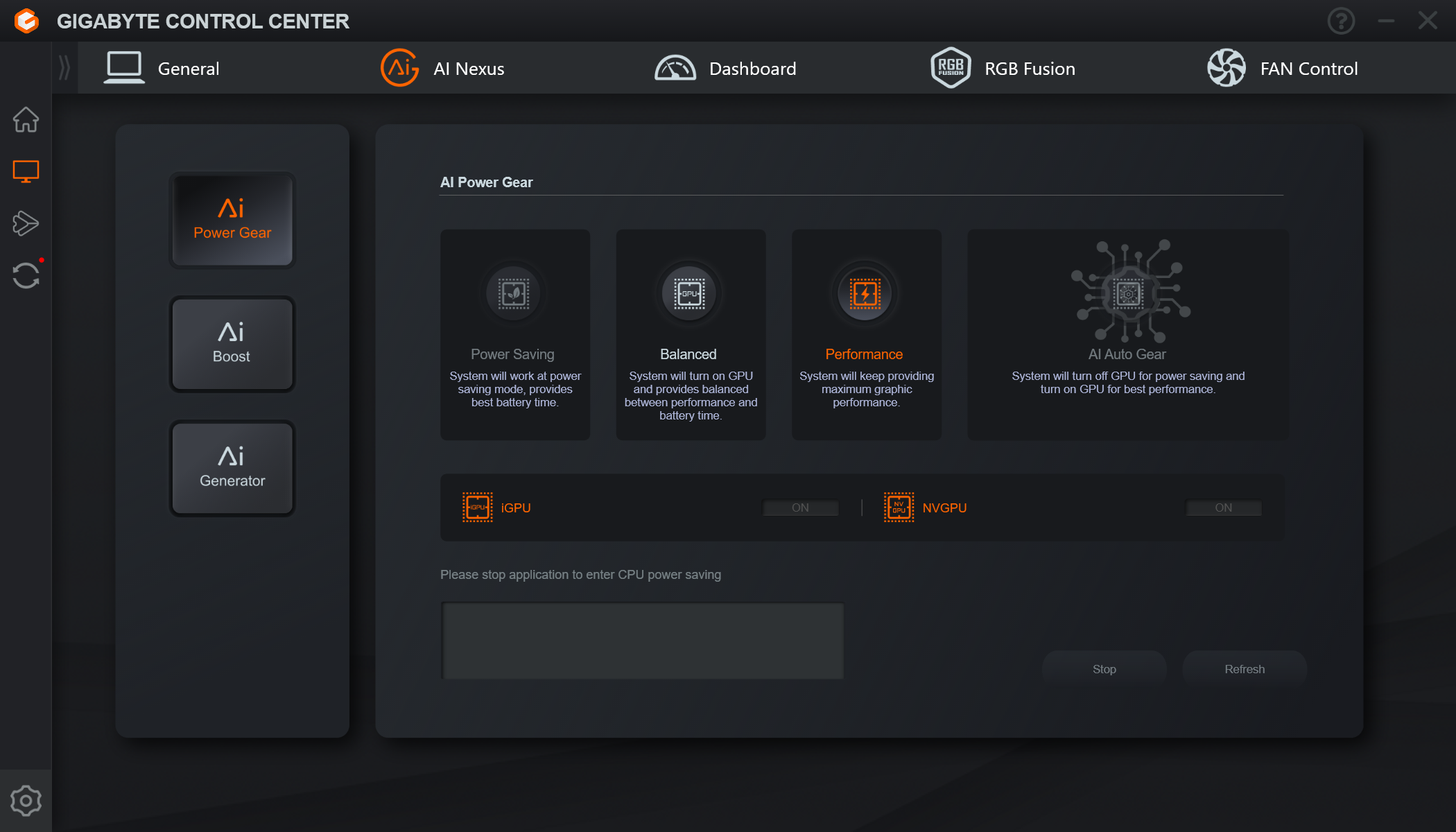Click the AI Auto Gear circuit icon
This screenshot has width=1456, height=832.
1129,292
